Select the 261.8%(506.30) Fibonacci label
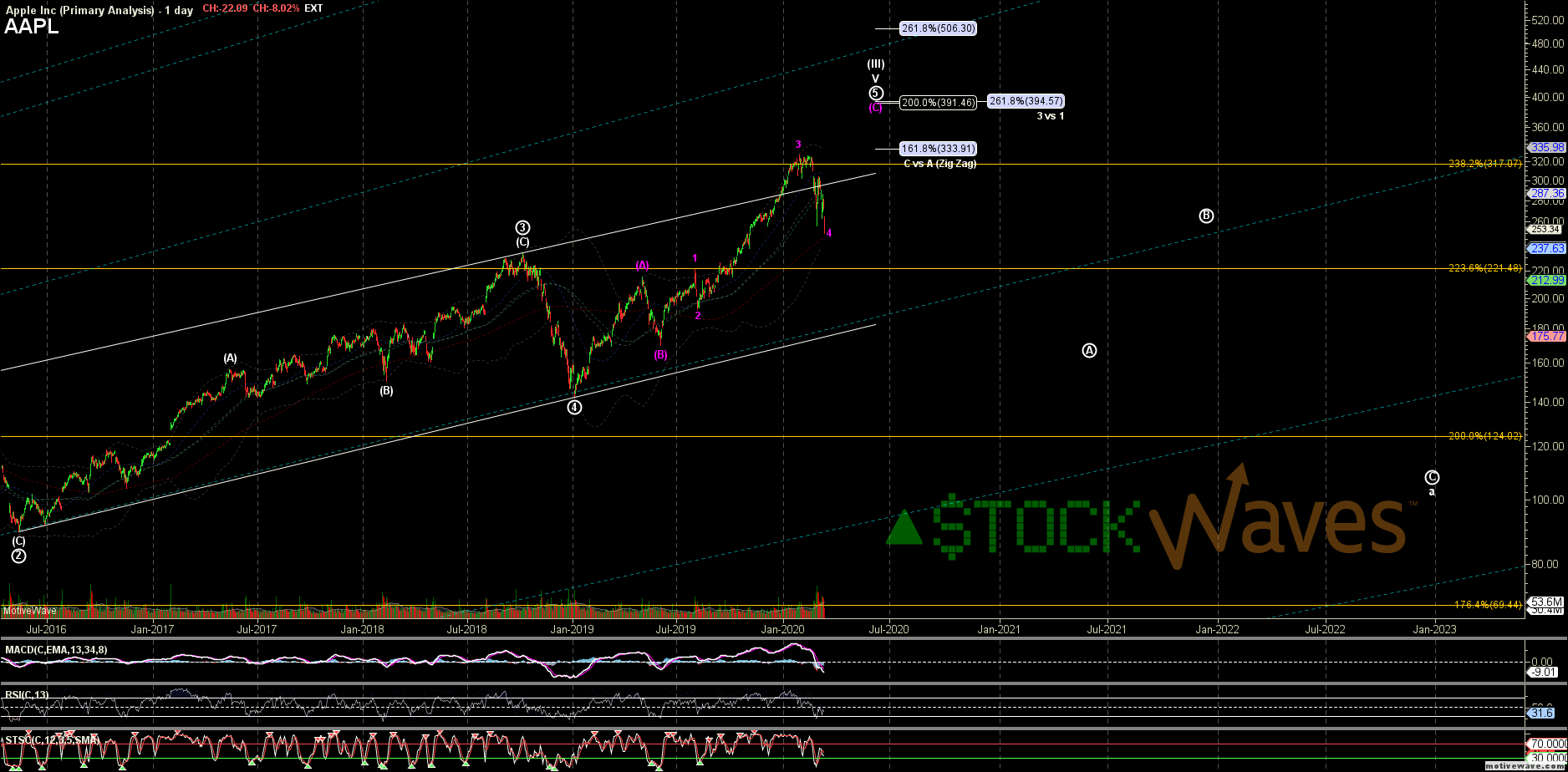The width and height of the screenshot is (1568, 772). click(x=938, y=28)
